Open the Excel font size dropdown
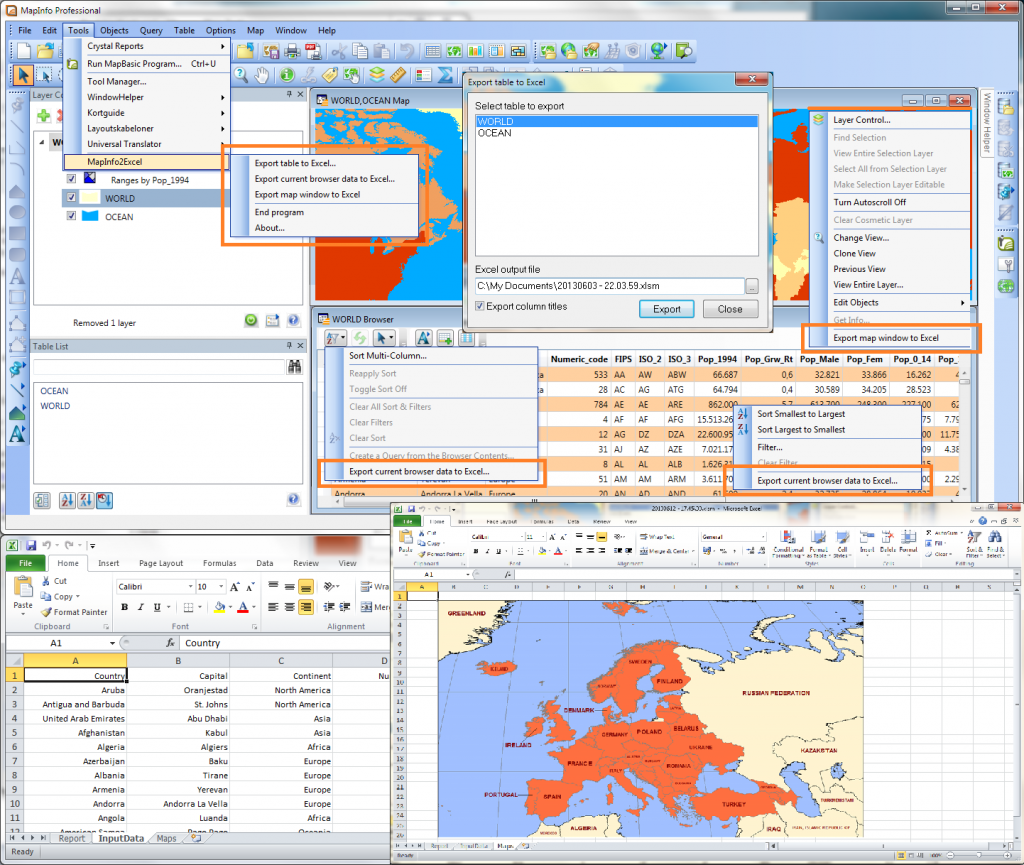Screen dimensions: 1024x865 click(x=222, y=587)
